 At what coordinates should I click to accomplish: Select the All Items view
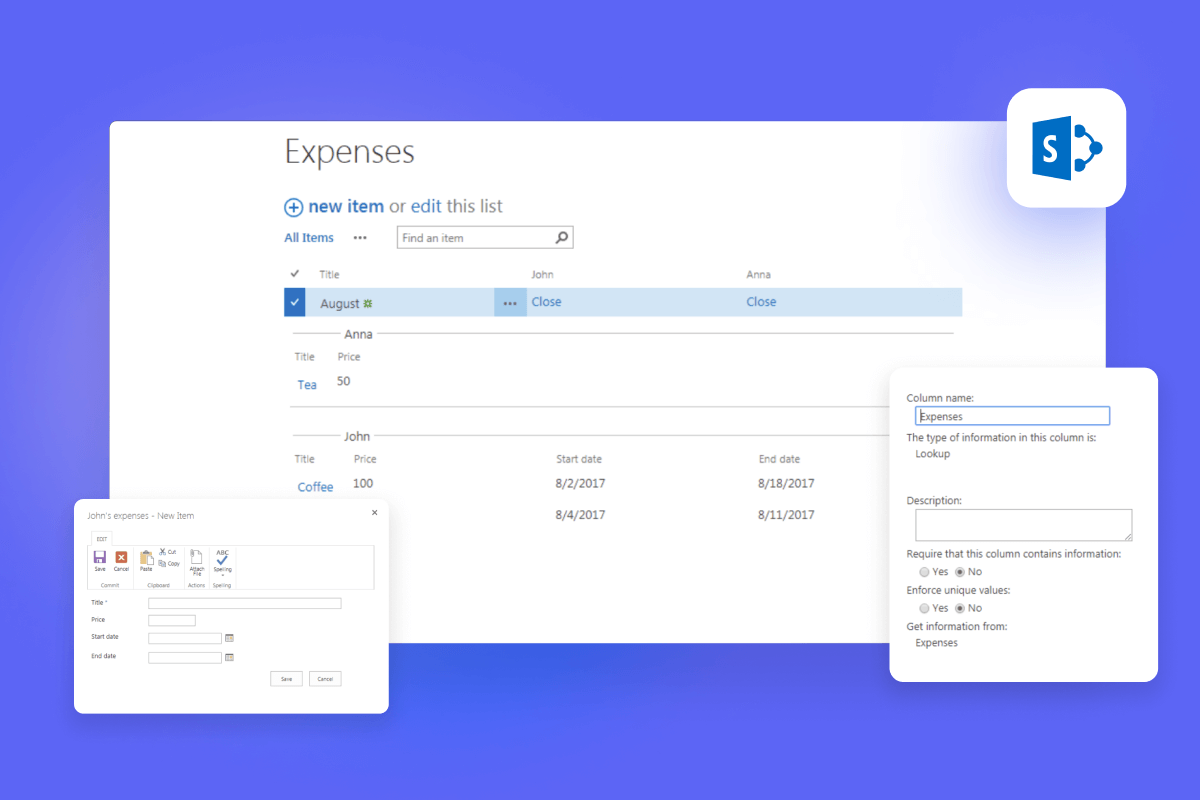[x=308, y=237]
